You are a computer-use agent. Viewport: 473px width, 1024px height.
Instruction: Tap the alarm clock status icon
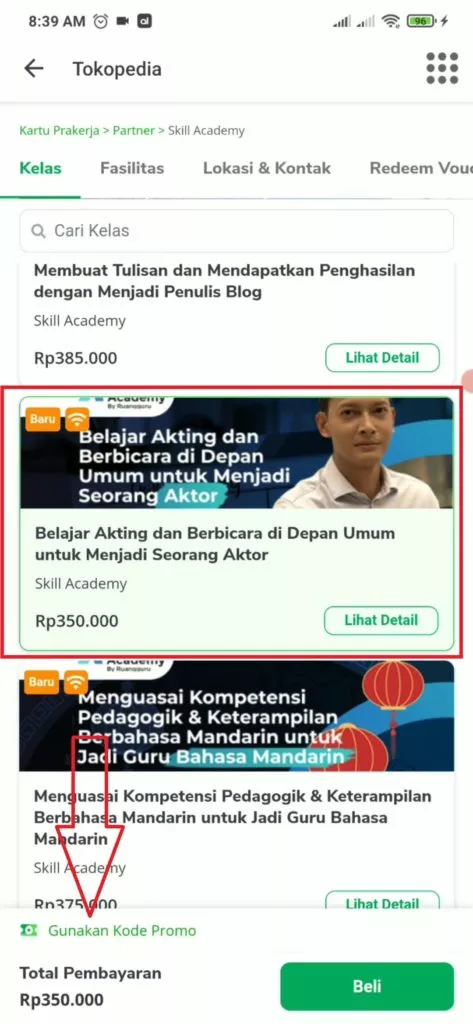coord(101,22)
